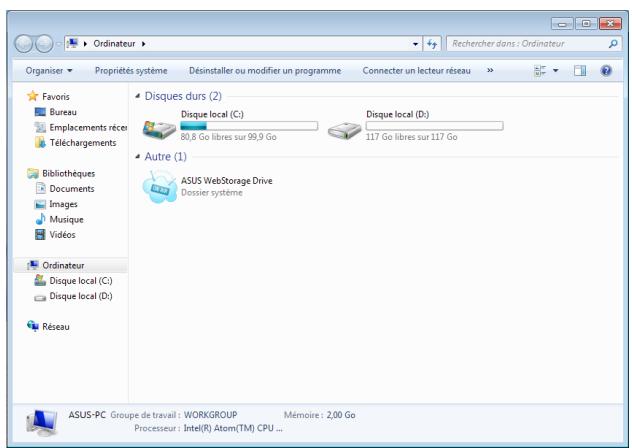Screen dimensions: 632x448
Task: Click the Vidéos film icon
Action: [40, 234]
